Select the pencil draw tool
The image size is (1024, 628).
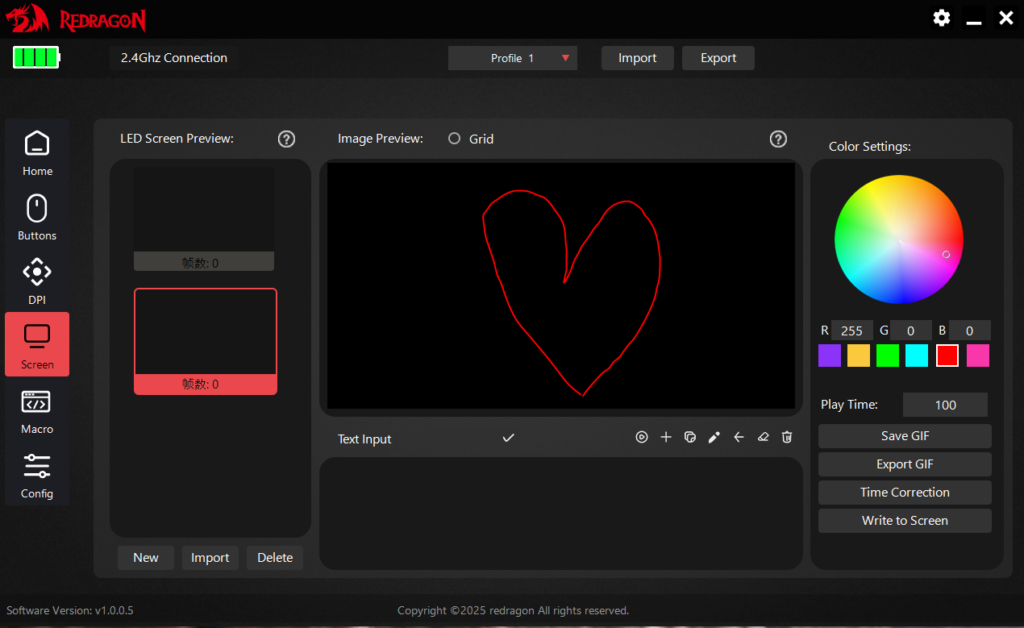[x=714, y=438]
